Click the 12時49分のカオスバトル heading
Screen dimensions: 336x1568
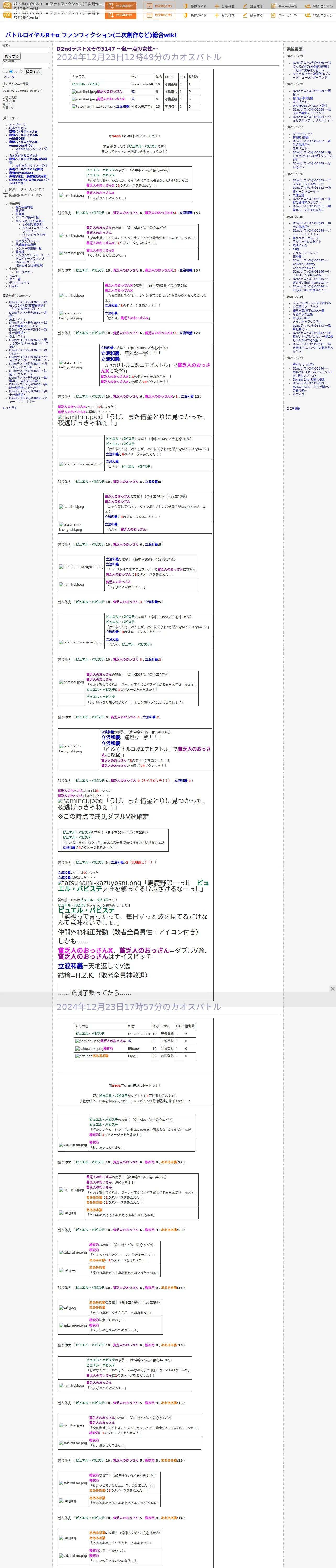click(138, 57)
